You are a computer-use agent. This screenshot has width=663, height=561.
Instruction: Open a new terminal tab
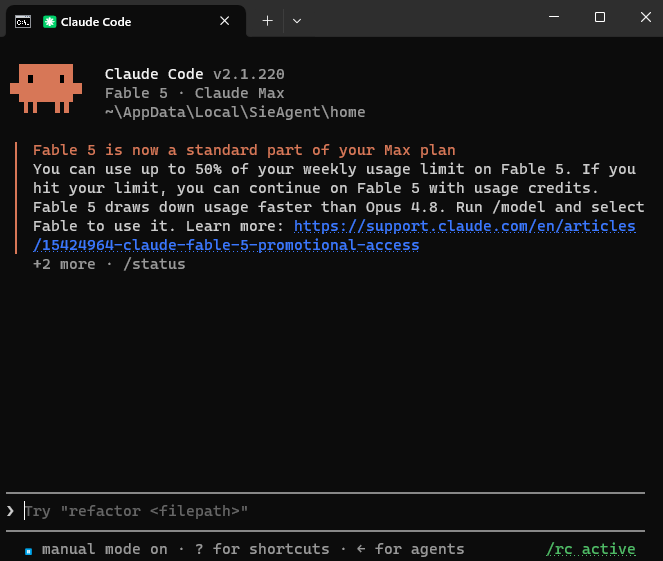[x=267, y=21]
